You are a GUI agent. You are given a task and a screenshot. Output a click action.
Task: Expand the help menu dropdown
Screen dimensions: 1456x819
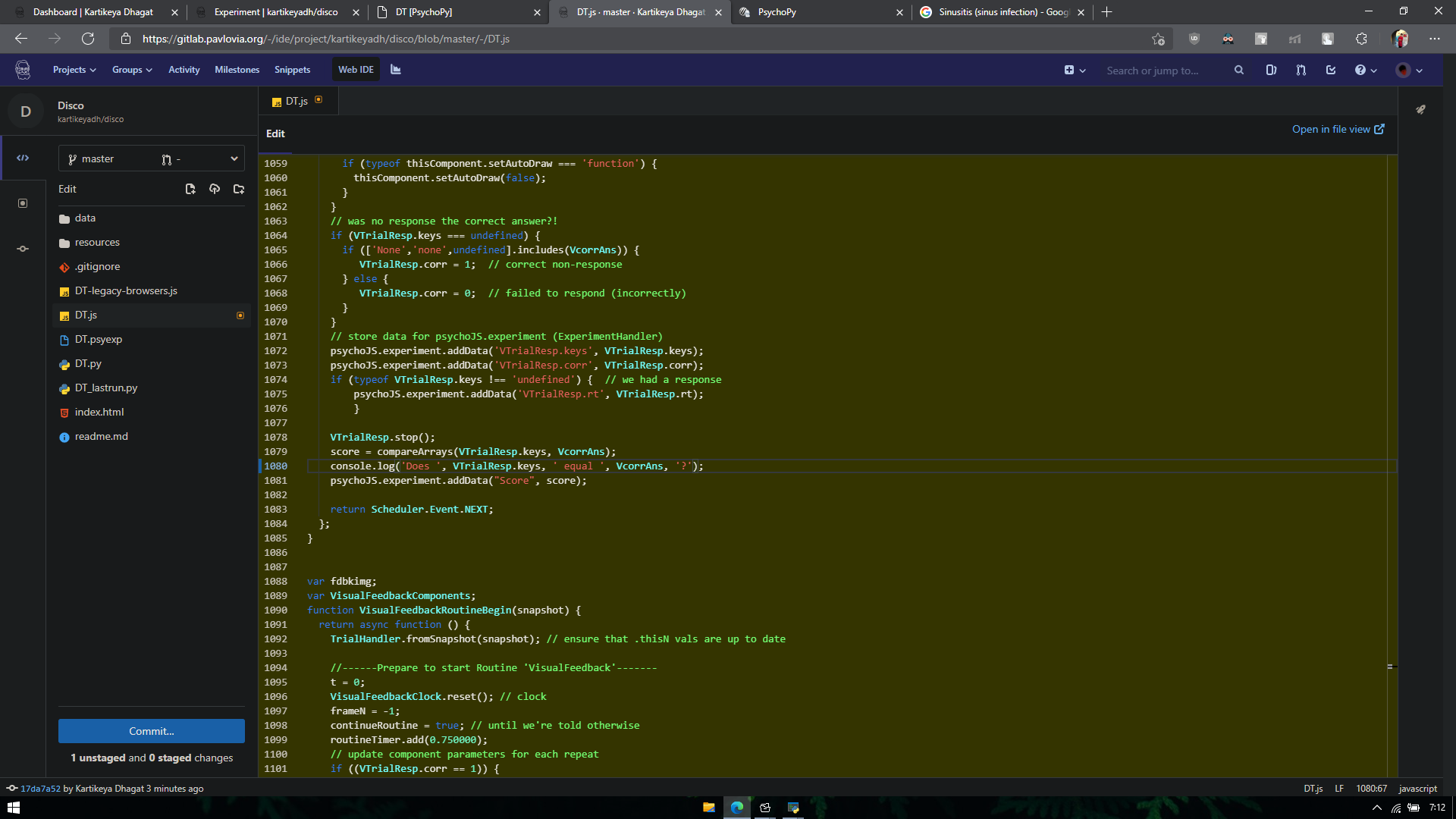[1366, 70]
